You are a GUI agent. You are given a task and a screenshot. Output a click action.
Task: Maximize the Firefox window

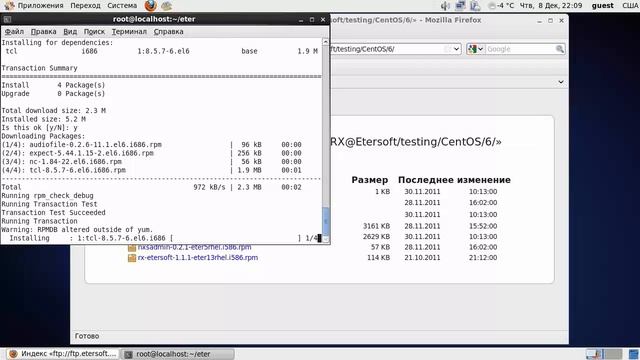click(x=550, y=20)
